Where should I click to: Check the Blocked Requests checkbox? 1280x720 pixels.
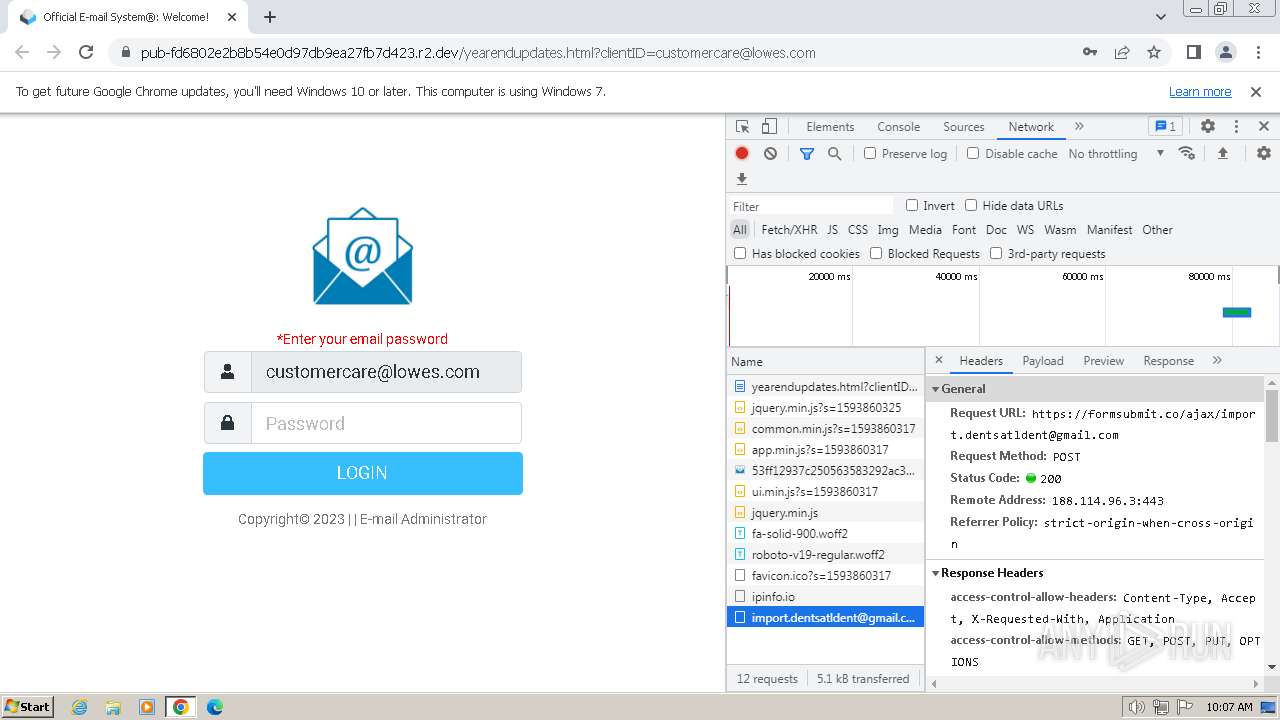876,253
